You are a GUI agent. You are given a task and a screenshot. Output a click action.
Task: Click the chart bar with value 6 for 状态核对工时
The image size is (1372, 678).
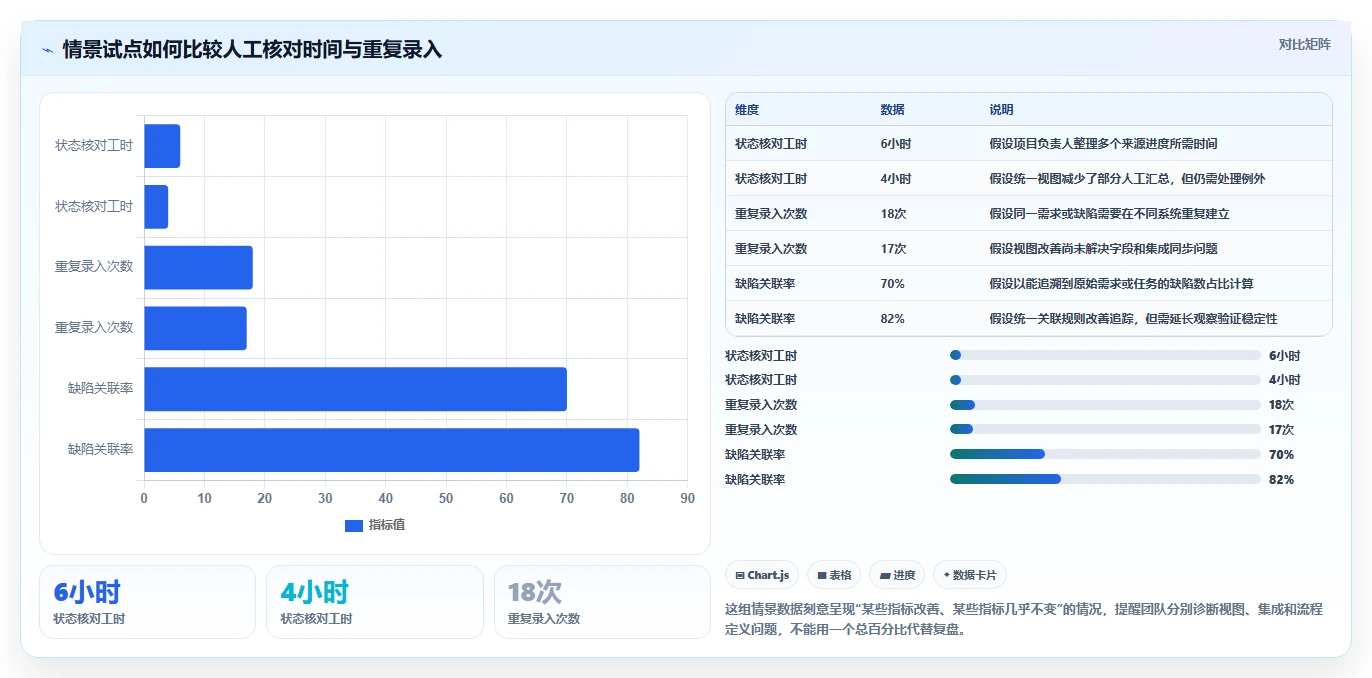pyautogui.click(x=162, y=146)
